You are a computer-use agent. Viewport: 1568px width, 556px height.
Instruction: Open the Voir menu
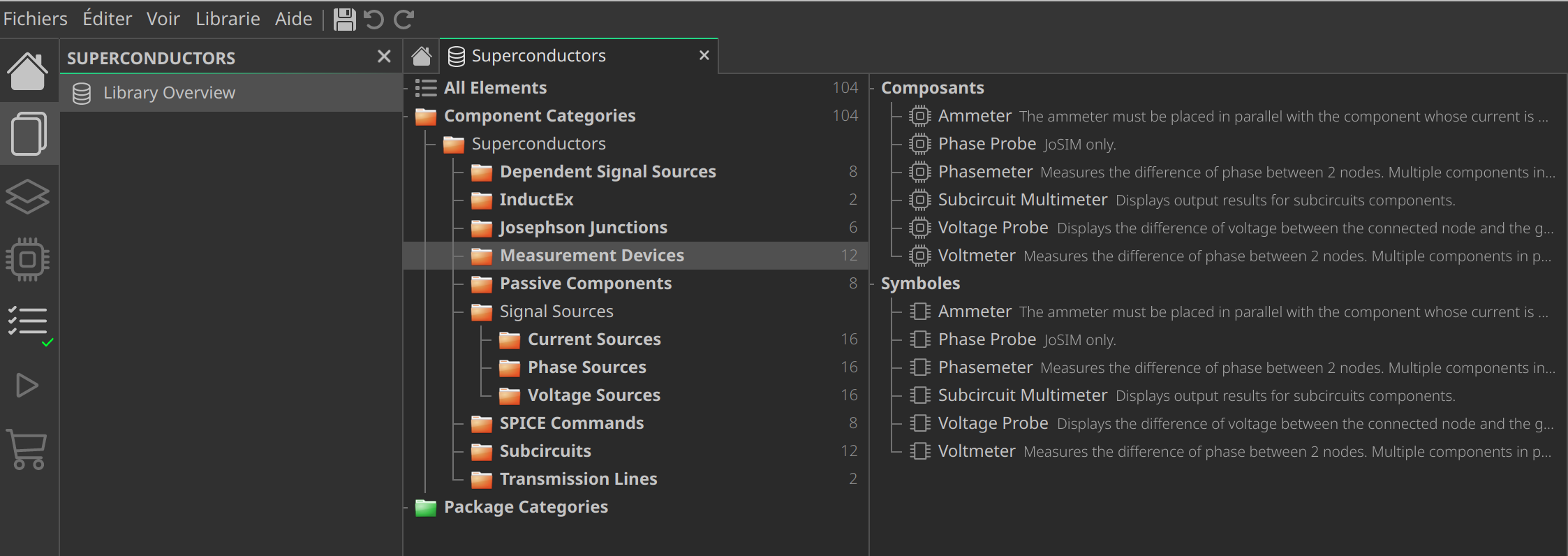pyautogui.click(x=163, y=19)
